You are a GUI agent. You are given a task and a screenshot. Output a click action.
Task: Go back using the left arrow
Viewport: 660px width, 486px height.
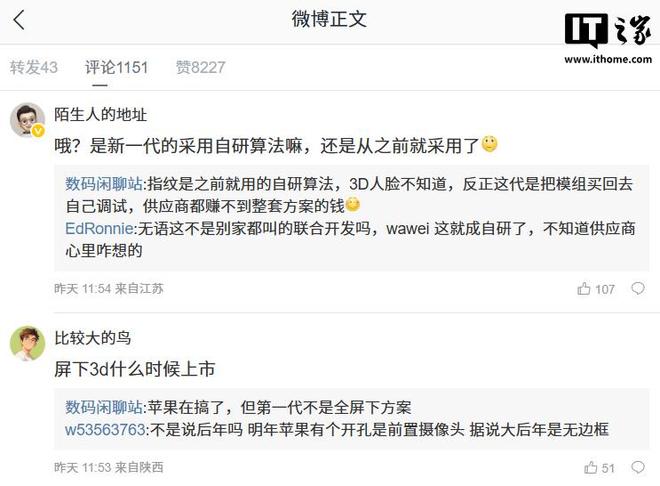pyautogui.click(x=19, y=20)
